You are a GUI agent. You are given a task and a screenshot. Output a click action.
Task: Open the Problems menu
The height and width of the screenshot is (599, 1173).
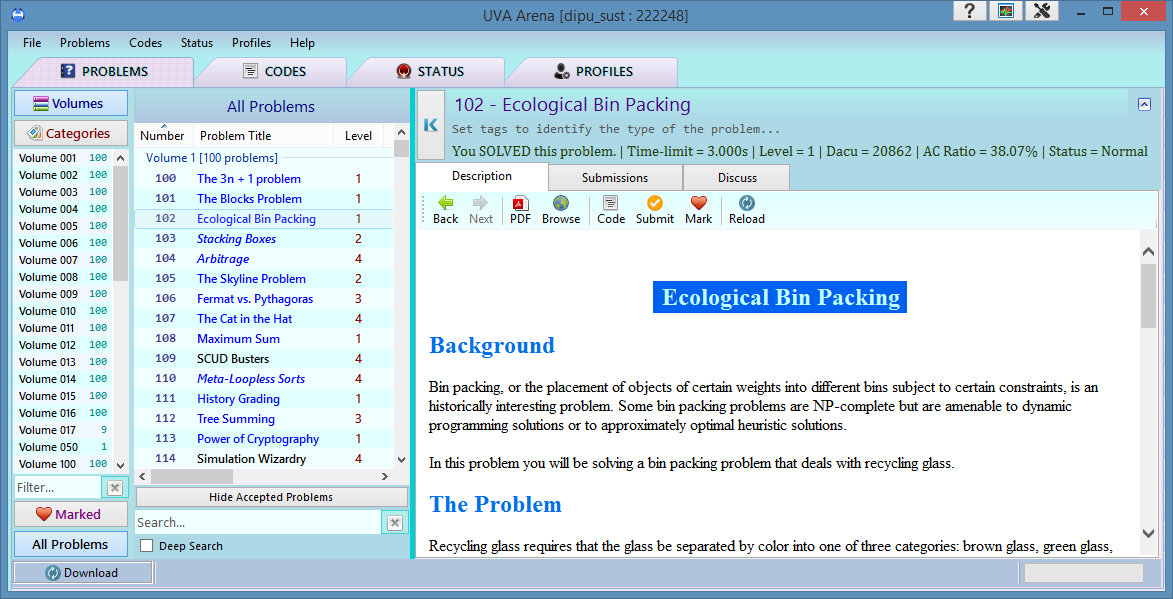[x=85, y=43]
